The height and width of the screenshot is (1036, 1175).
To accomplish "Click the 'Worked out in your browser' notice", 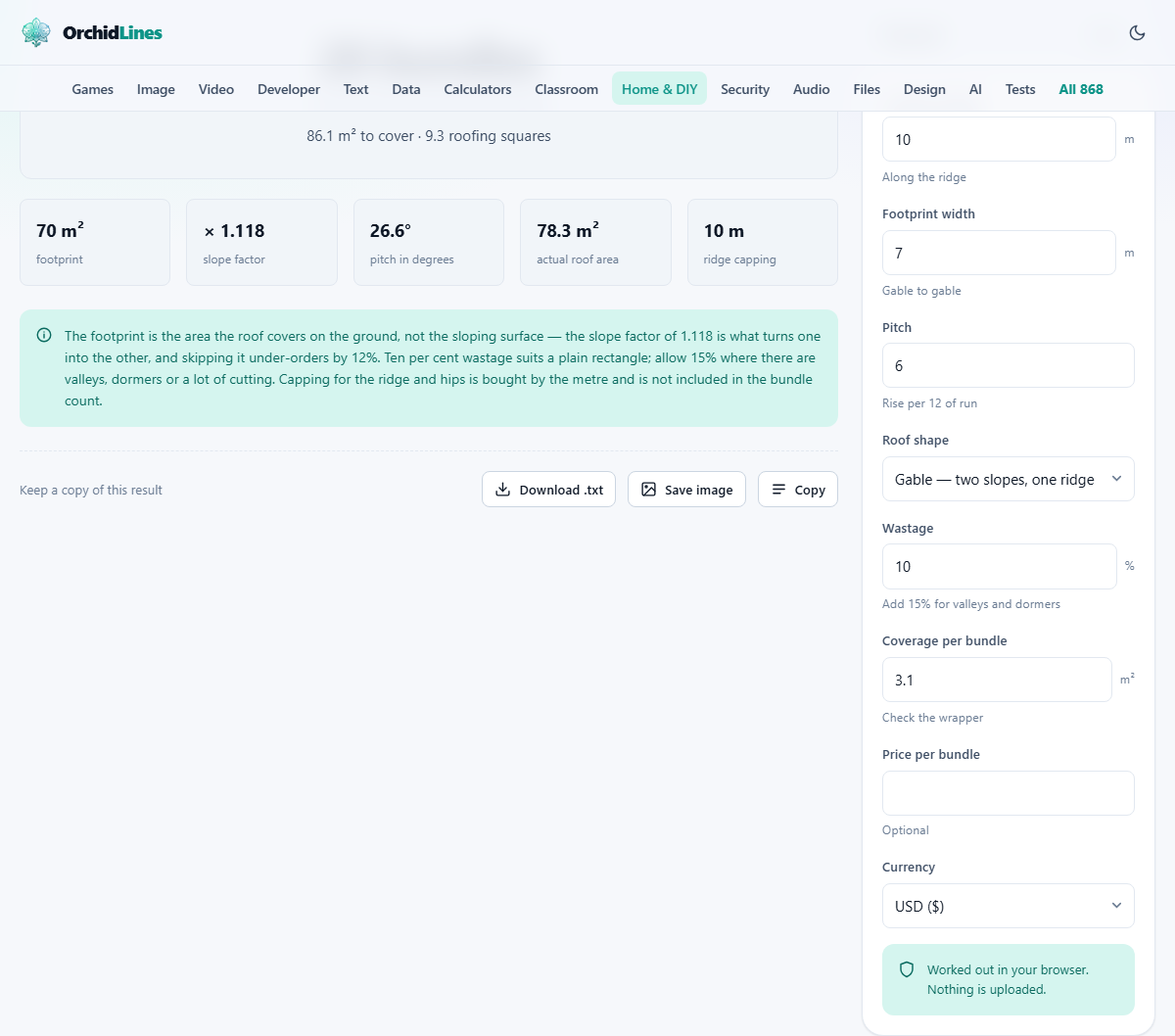I will point(1009,979).
